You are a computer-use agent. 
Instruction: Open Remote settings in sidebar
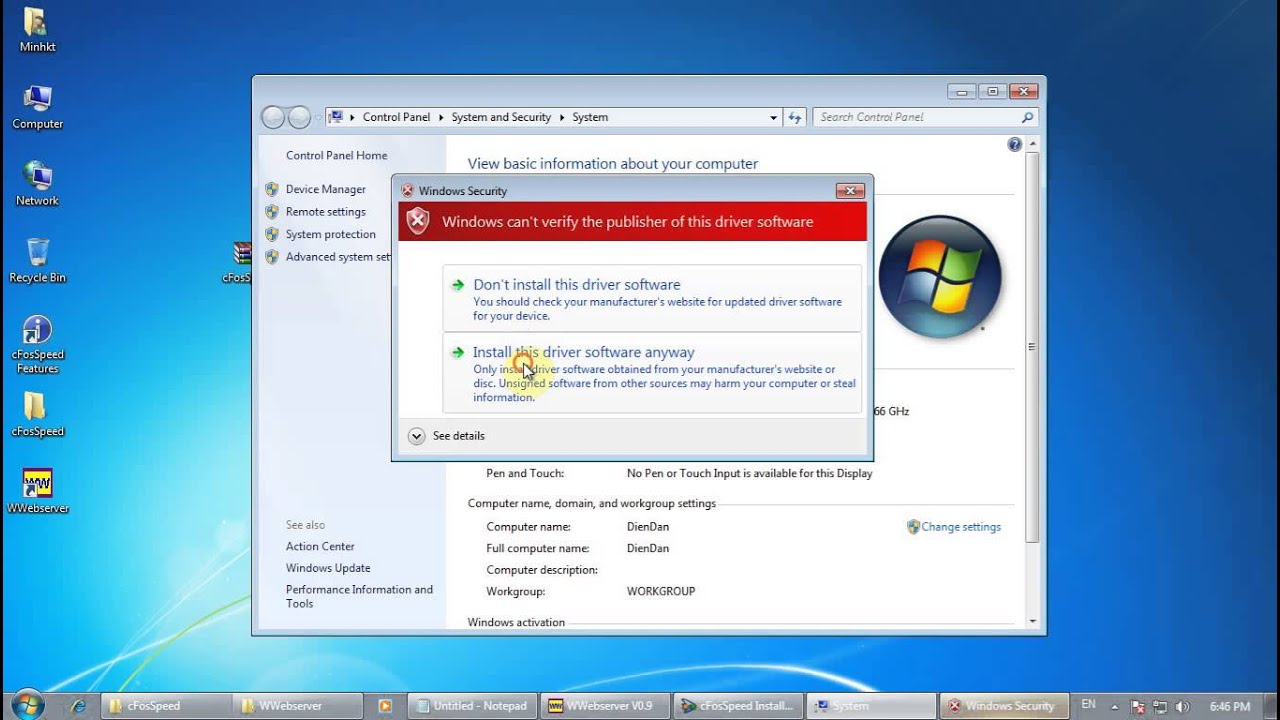point(326,212)
